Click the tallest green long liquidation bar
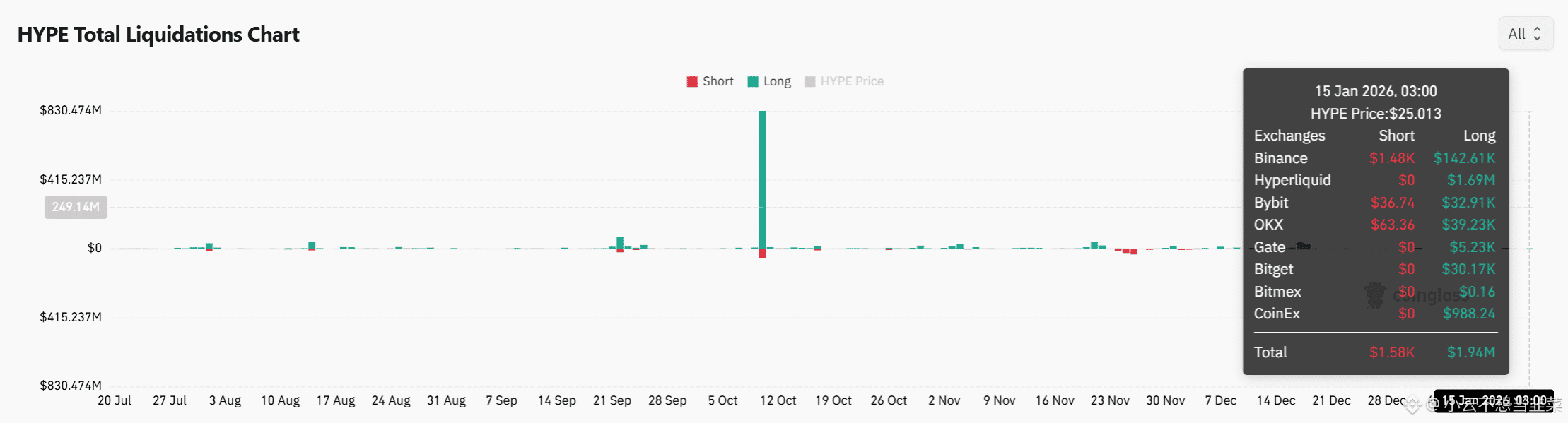 coord(762,177)
